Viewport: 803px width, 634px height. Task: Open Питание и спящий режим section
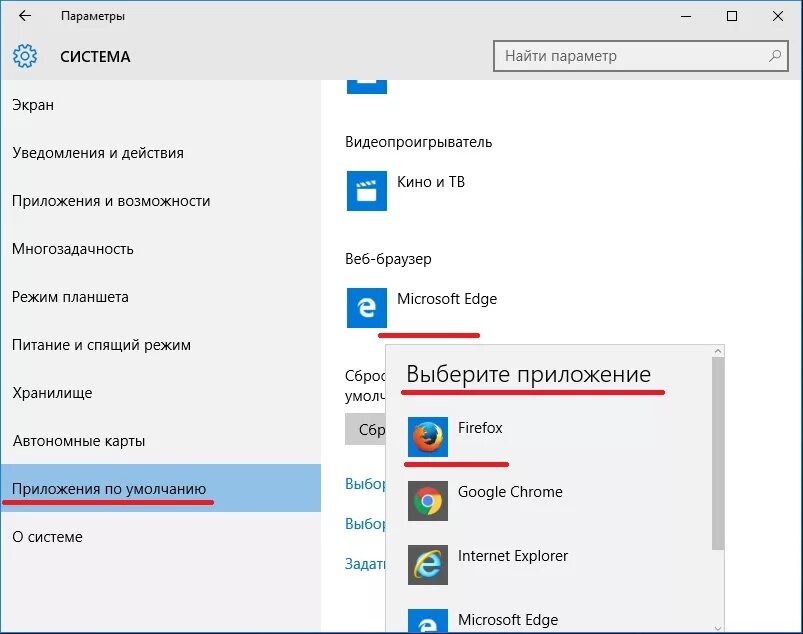(x=161, y=345)
